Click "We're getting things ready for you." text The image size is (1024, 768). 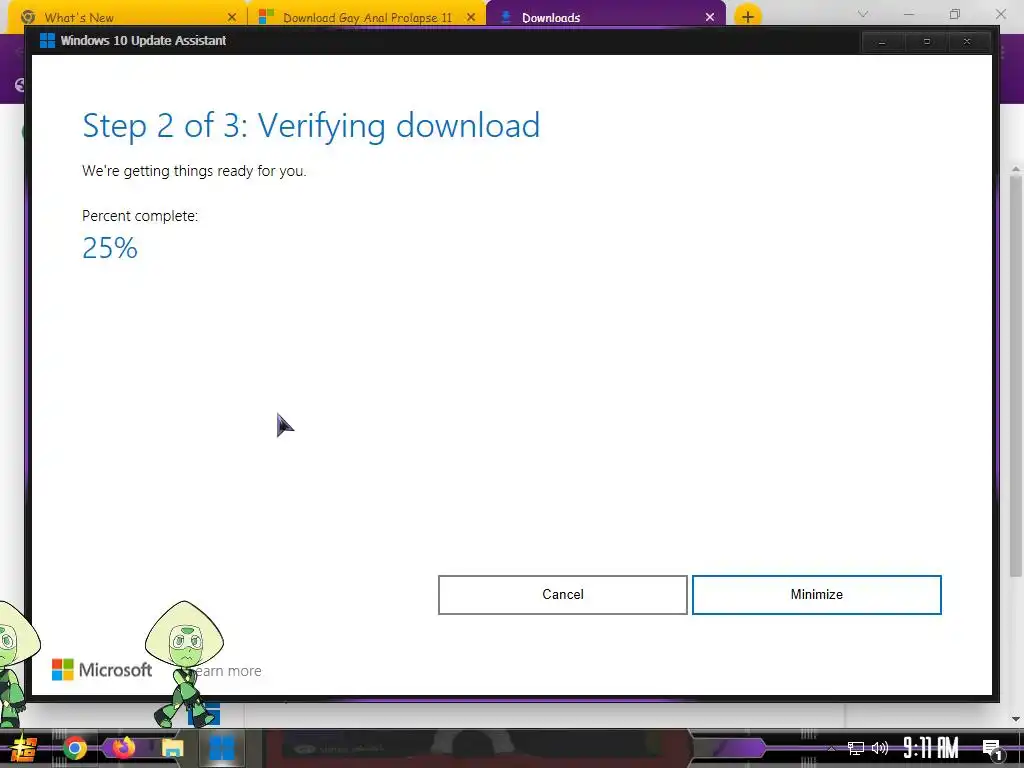click(x=194, y=171)
